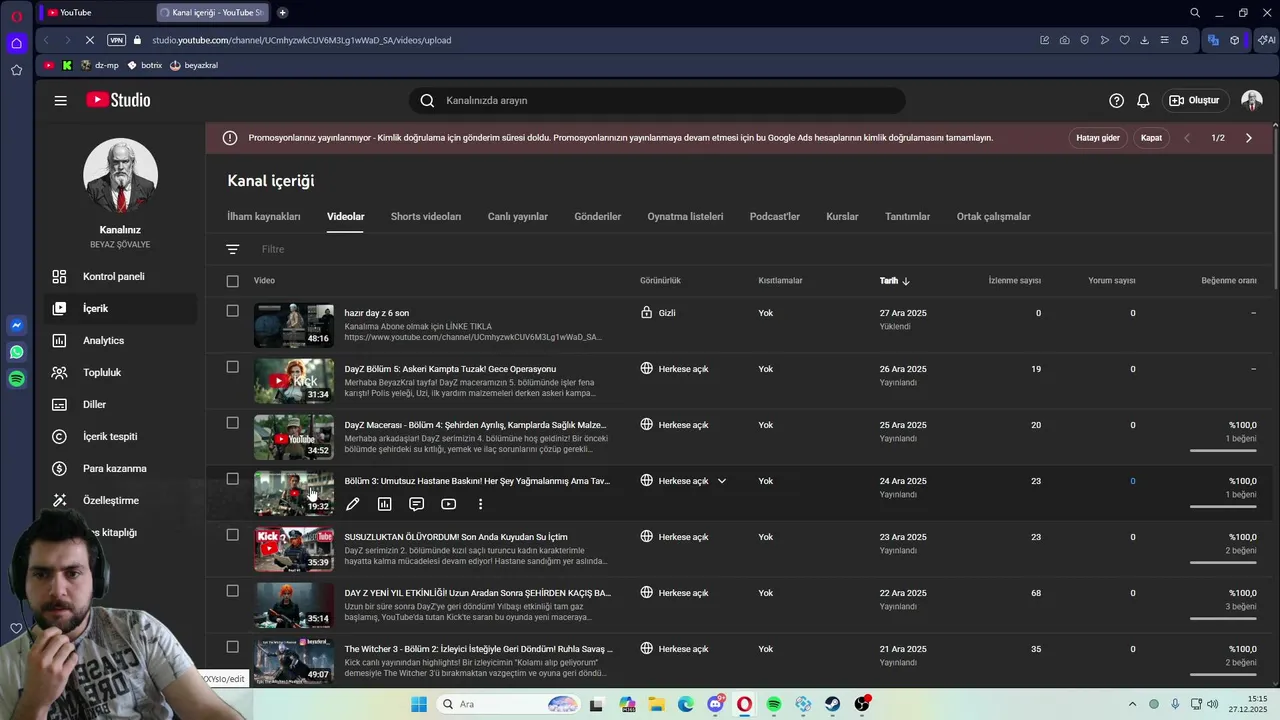This screenshot has height=720, width=1280.
Task: Expand visibility dropdown for Bölüm 3 video
Action: point(722,481)
